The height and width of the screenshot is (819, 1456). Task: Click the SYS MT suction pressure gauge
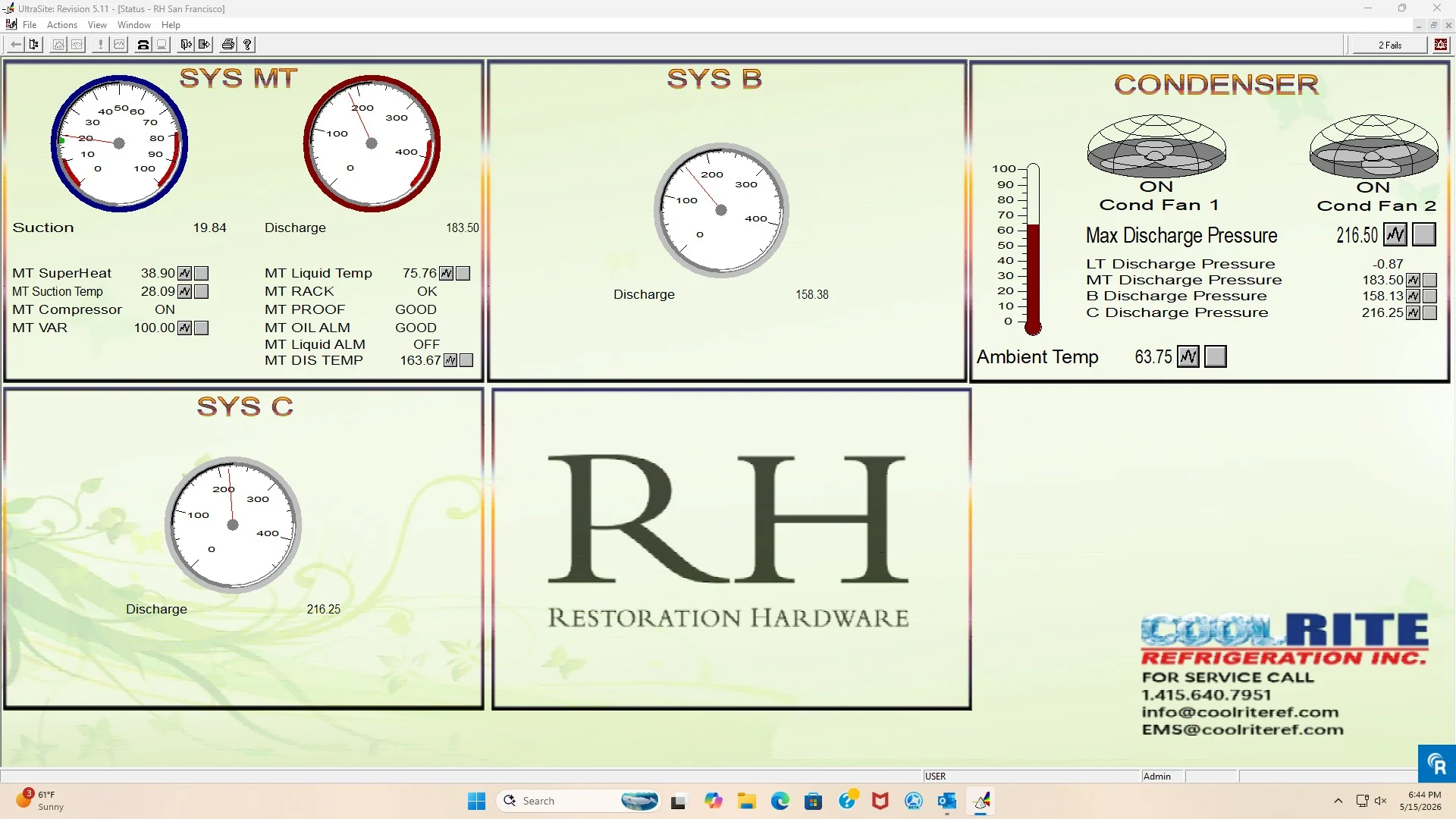pyautogui.click(x=119, y=143)
